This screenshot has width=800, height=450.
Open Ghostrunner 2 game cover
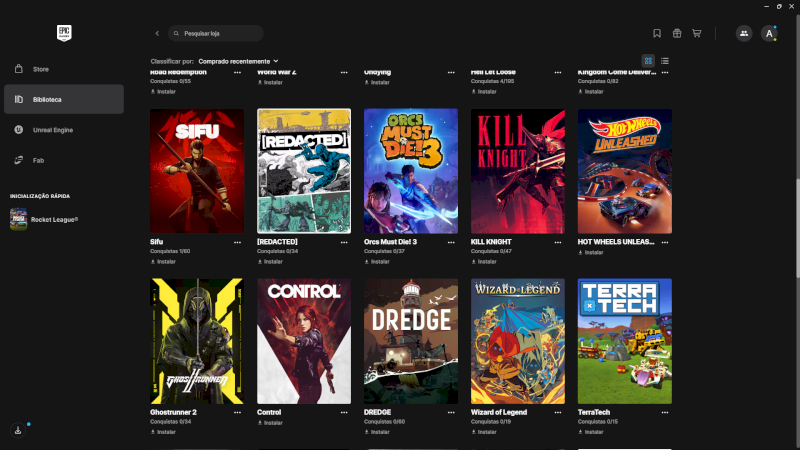pos(197,341)
